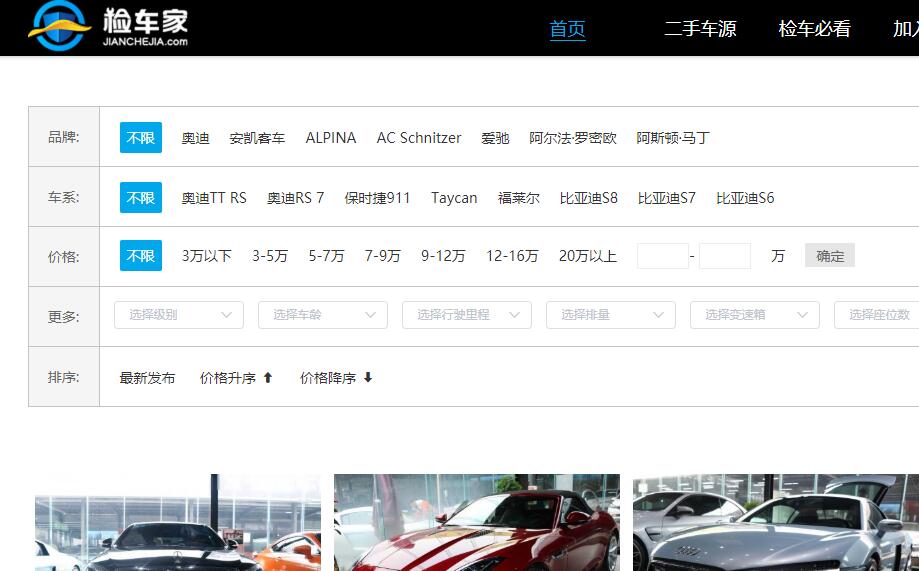Select series 比亚迪S8
The height and width of the screenshot is (571, 919).
coord(588,198)
